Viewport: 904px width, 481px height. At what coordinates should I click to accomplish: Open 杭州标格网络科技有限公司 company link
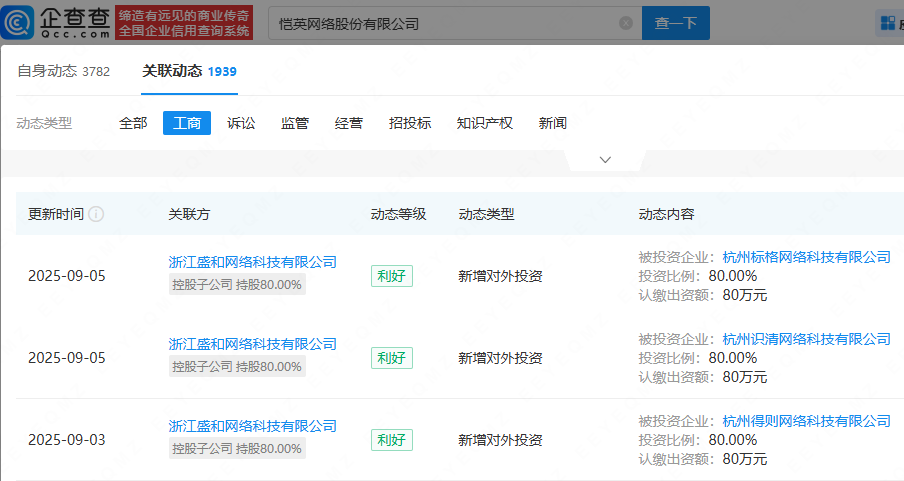806,257
